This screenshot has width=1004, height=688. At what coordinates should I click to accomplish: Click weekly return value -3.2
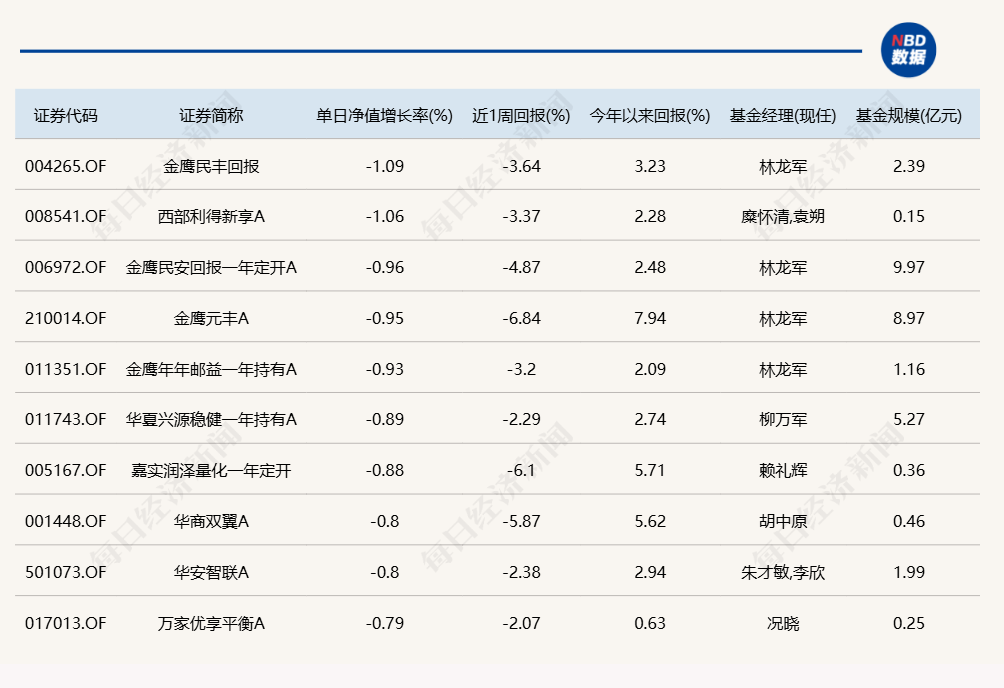point(521,369)
